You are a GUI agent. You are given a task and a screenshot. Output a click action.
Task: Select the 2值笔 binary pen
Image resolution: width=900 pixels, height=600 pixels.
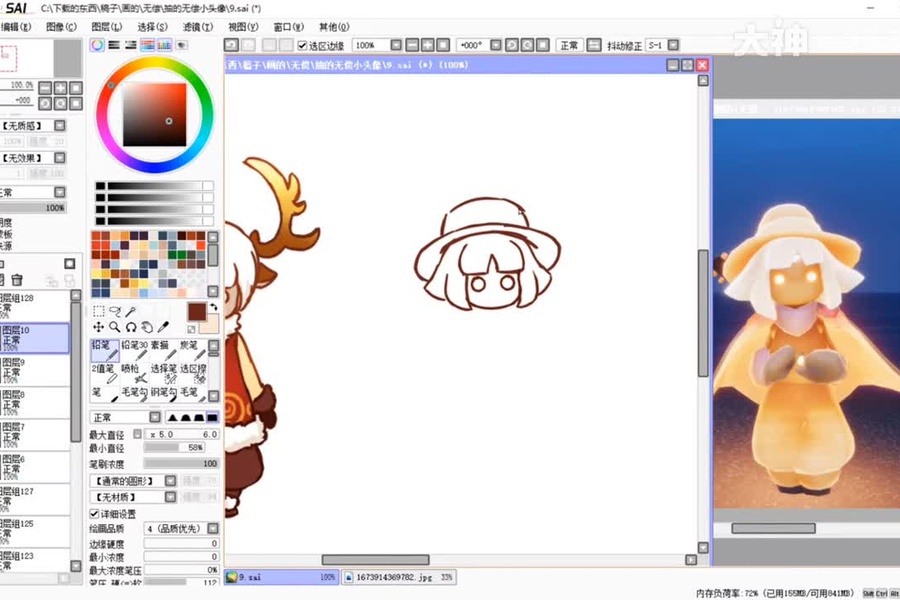pyautogui.click(x=104, y=374)
